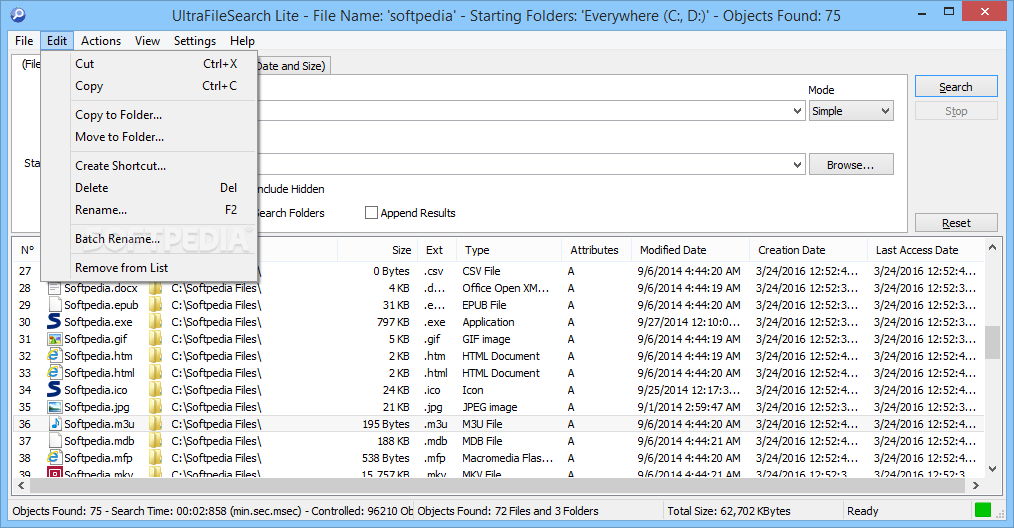Sort results by the Size column header
The height and width of the screenshot is (528, 1014).
click(x=376, y=250)
